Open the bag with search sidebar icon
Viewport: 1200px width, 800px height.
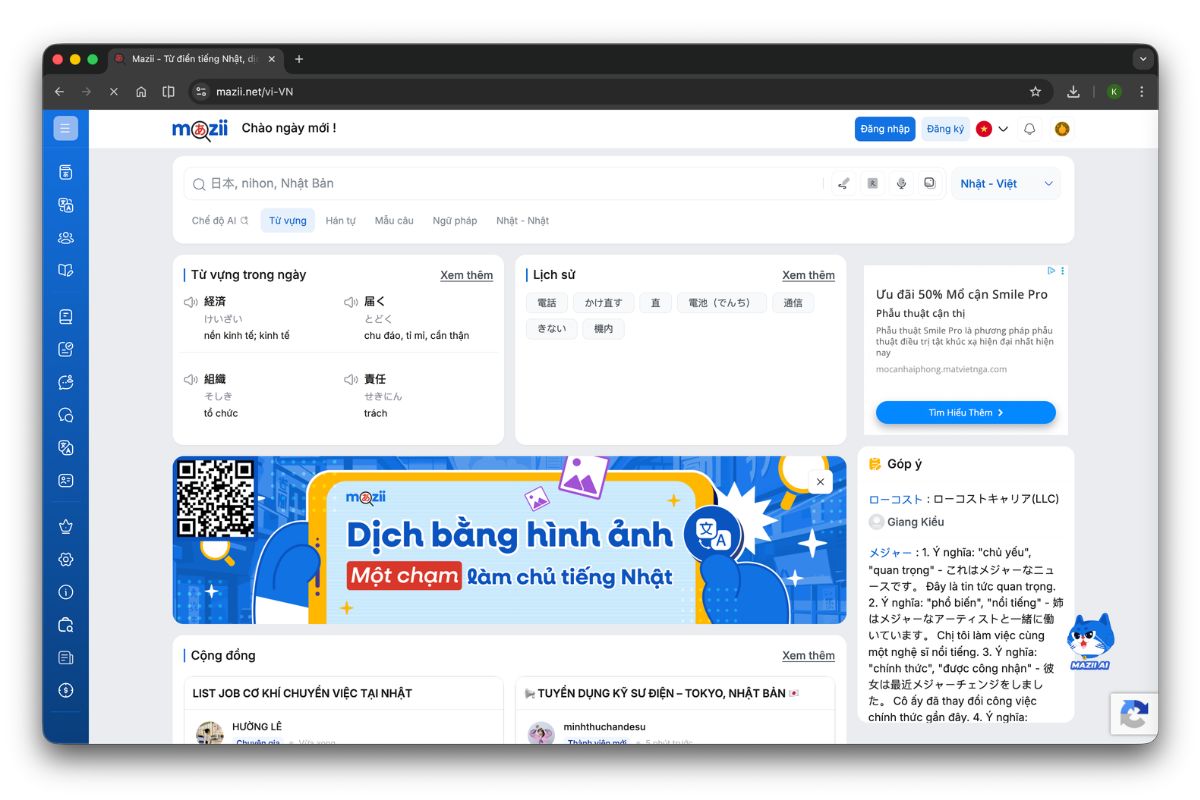65,625
